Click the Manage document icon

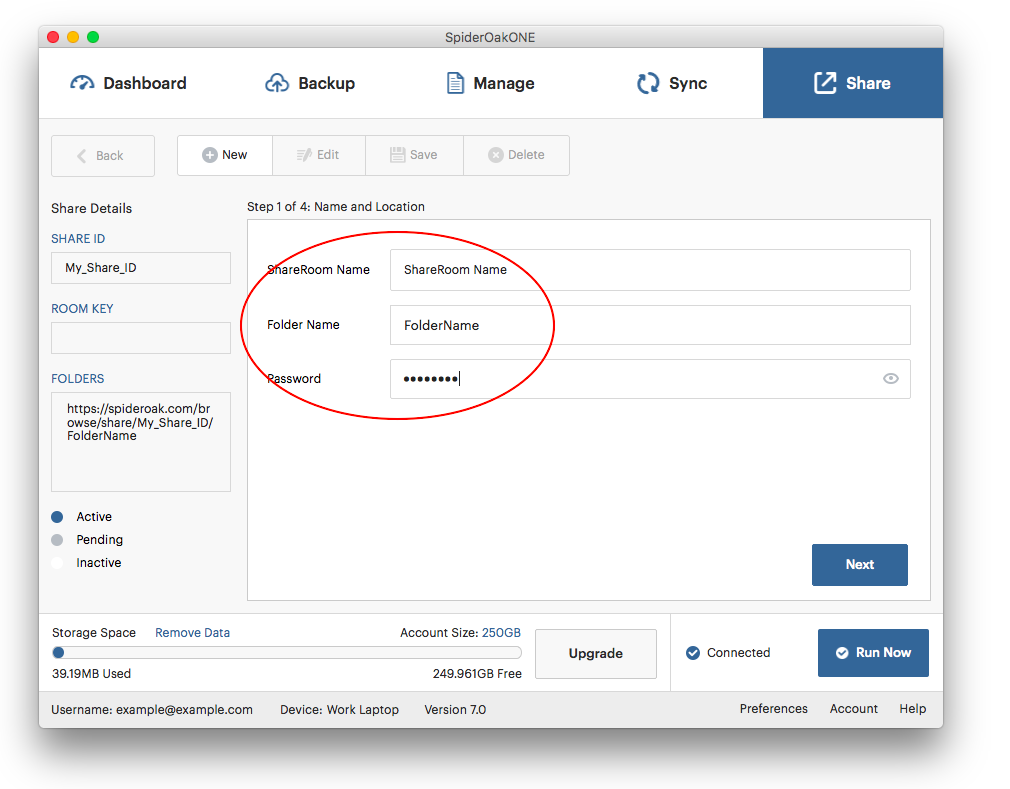[x=455, y=83]
